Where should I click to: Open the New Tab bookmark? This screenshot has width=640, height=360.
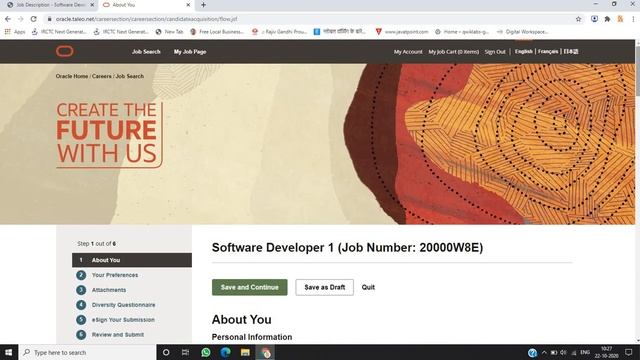[x=169, y=31]
